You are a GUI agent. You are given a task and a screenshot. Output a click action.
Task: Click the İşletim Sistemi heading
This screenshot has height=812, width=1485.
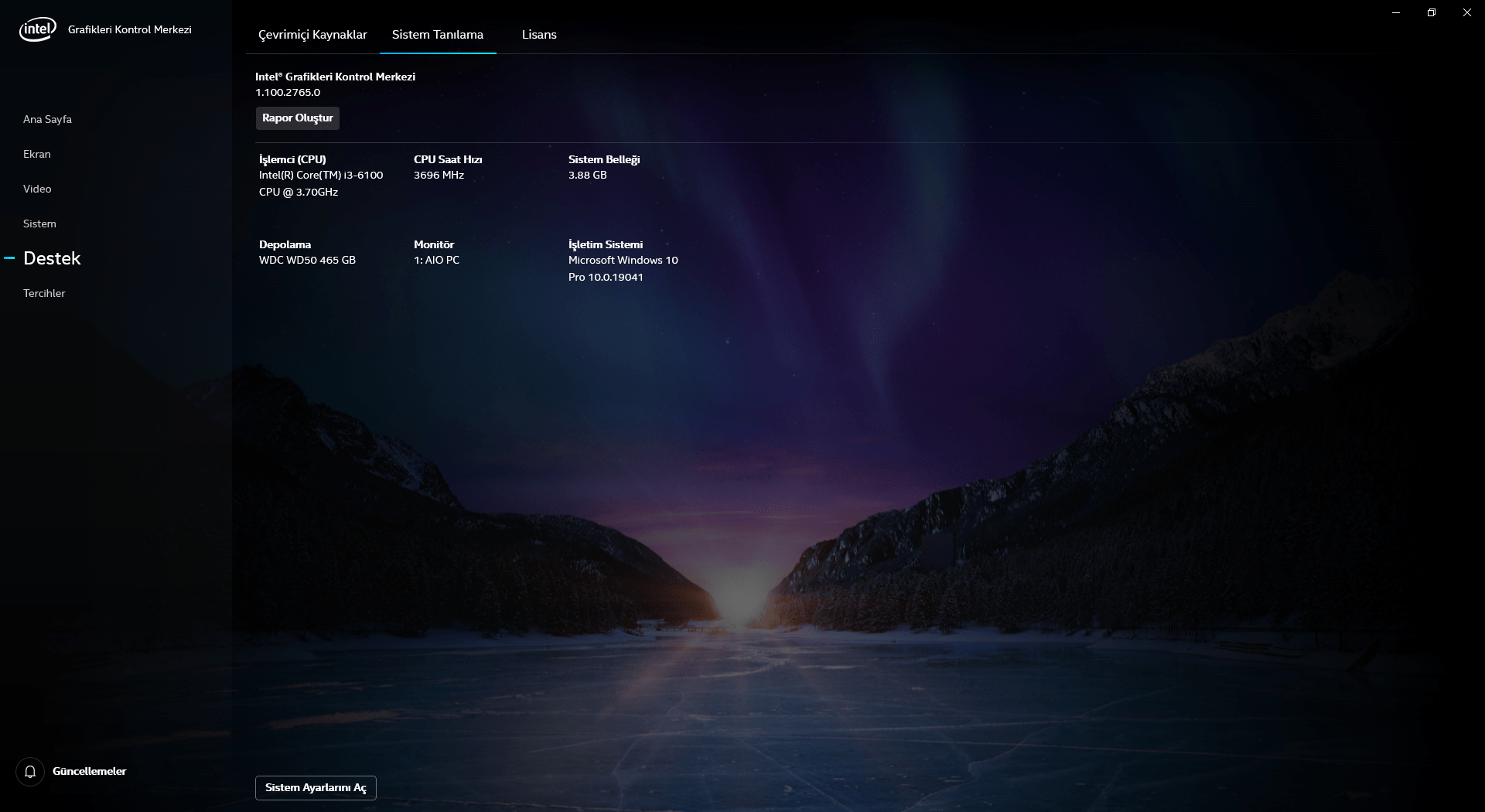[x=606, y=244]
